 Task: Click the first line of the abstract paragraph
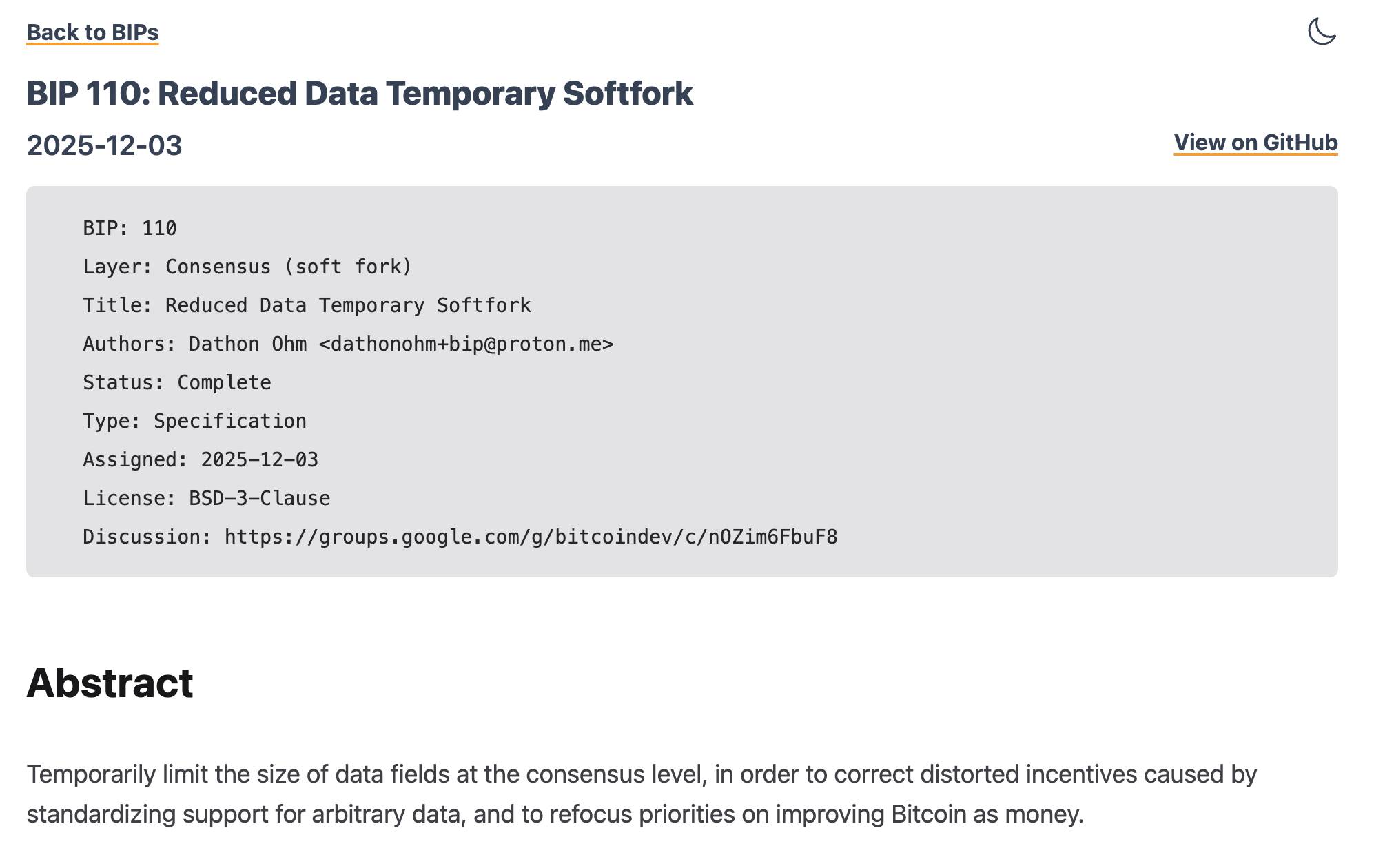(642, 774)
